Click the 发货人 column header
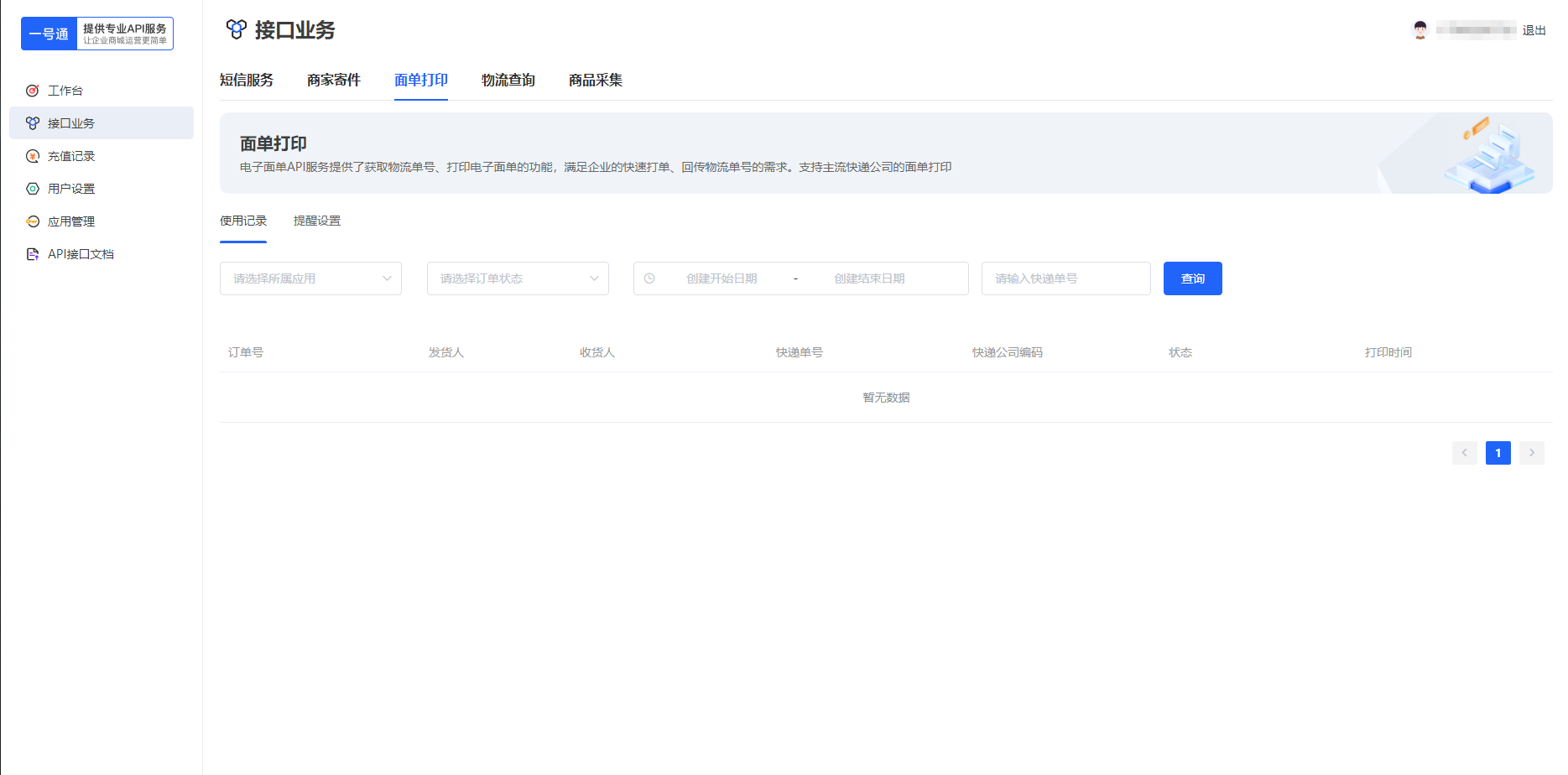Viewport: 1568px width, 775px height. point(446,352)
